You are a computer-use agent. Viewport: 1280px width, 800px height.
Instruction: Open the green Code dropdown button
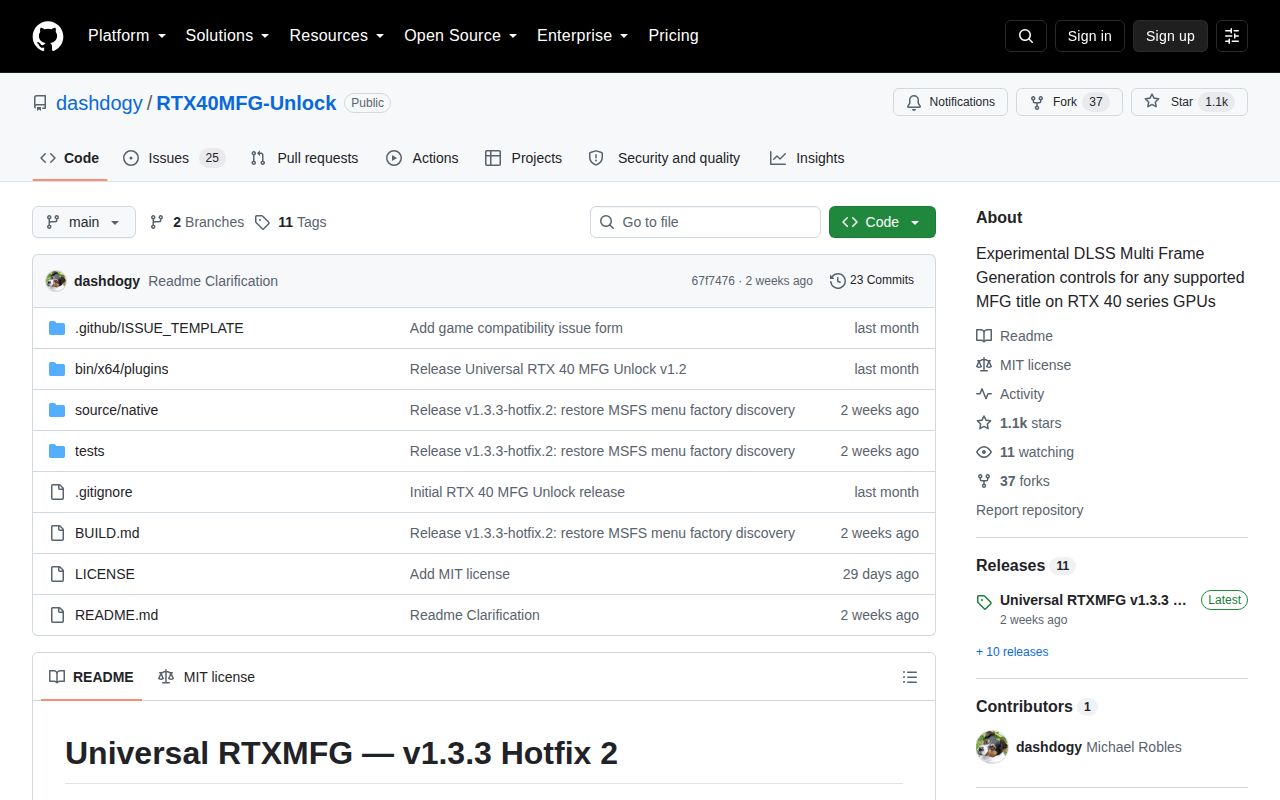[882, 222]
